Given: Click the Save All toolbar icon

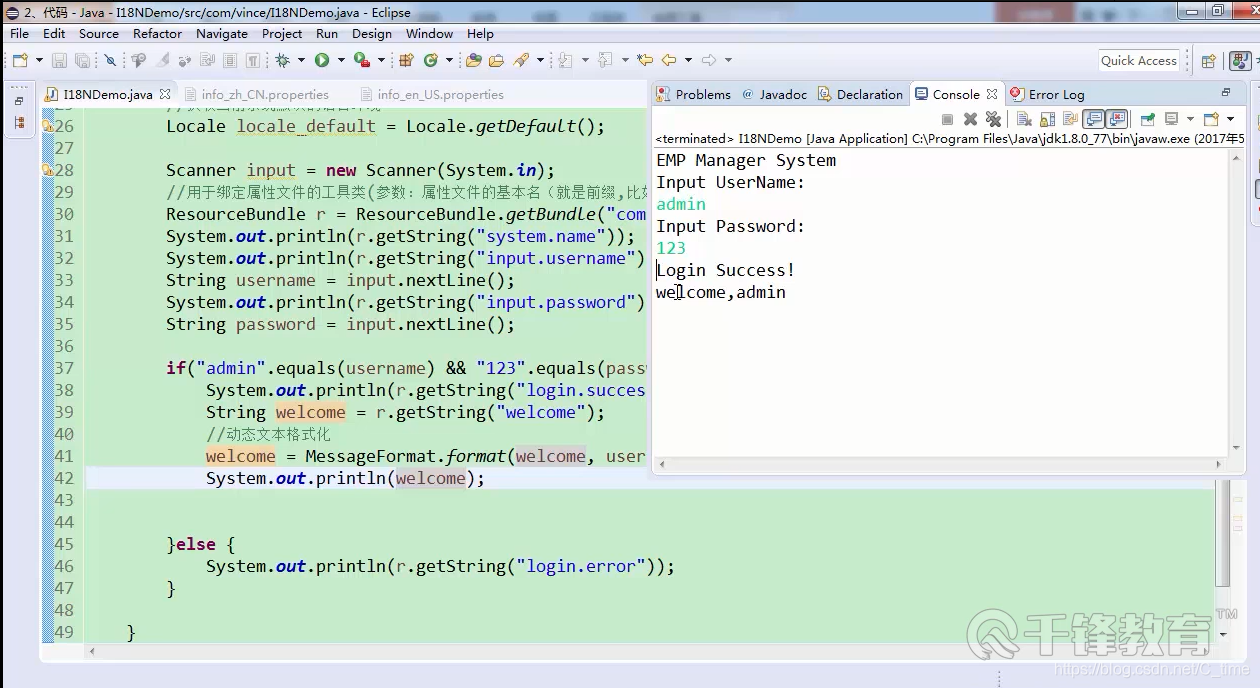Looking at the screenshot, I should tap(82, 60).
